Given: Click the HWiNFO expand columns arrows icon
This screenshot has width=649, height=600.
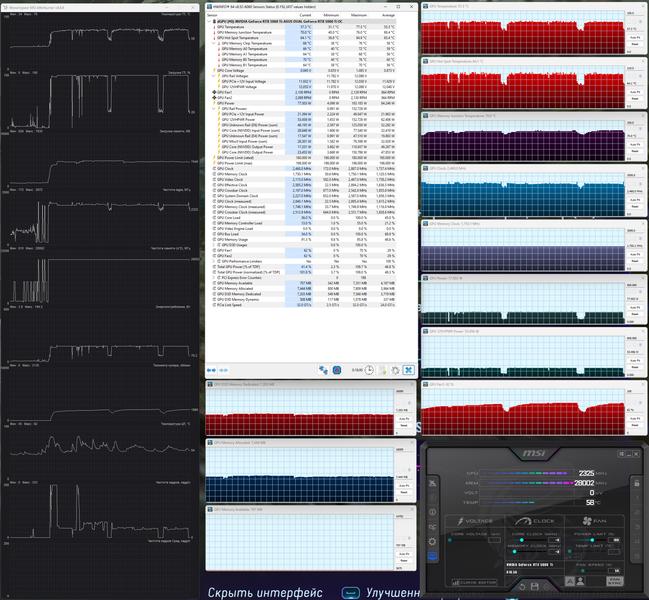Looking at the screenshot, I should (211, 370).
